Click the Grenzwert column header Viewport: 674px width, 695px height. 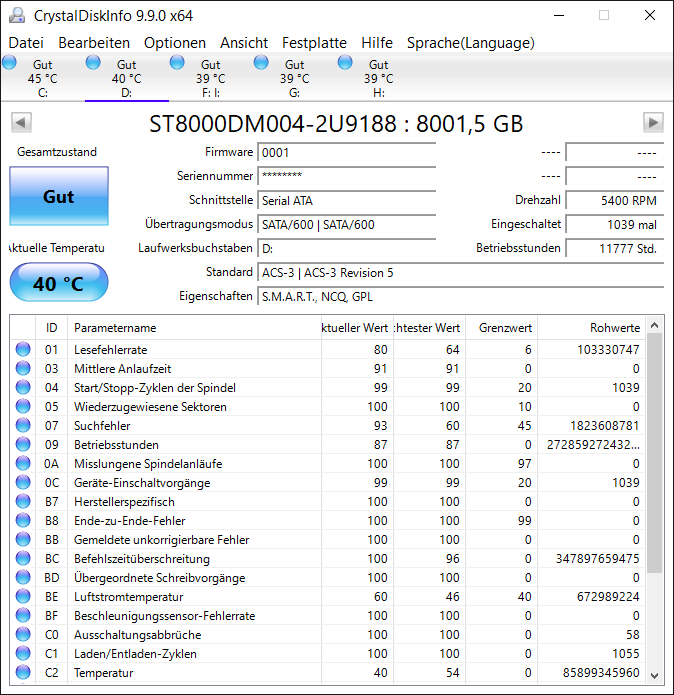point(502,328)
